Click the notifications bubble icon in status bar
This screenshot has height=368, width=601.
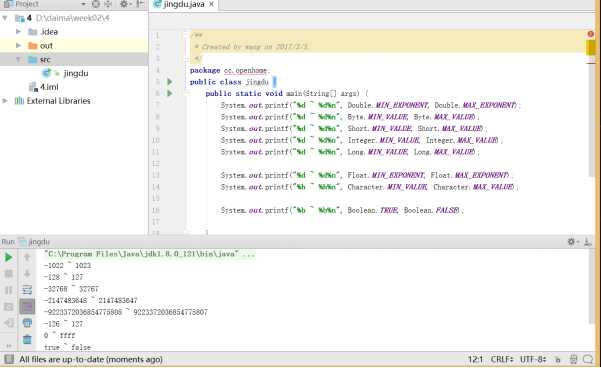coord(588,359)
